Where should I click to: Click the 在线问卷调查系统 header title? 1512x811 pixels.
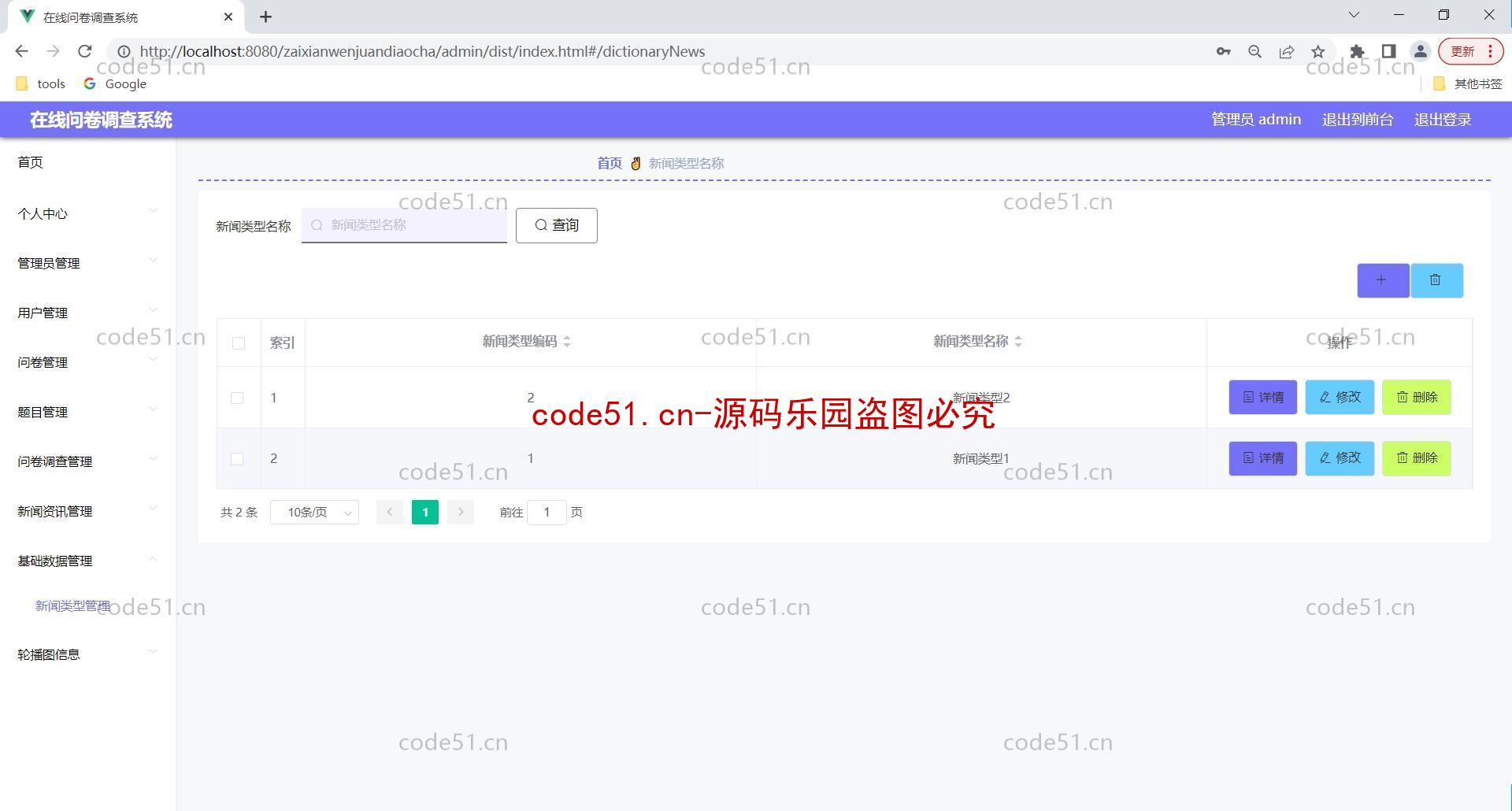(101, 120)
